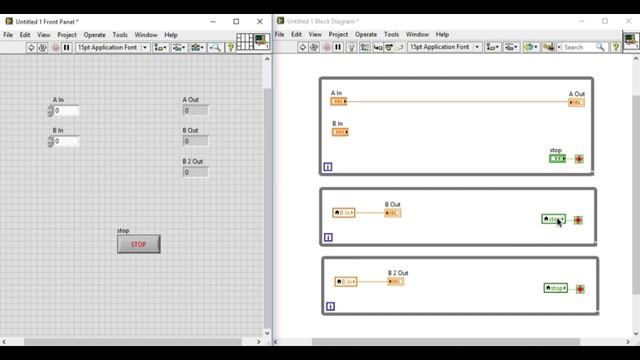Open font dropdown in Block Diagram toolbar
640x360 pixels.
[444, 47]
